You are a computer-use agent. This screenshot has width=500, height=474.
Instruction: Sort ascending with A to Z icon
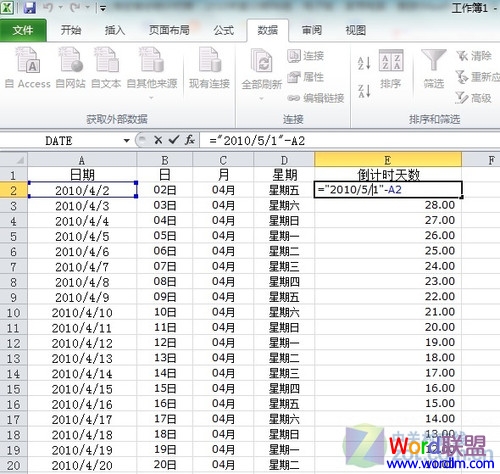pyautogui.click(x=364, y=63)
